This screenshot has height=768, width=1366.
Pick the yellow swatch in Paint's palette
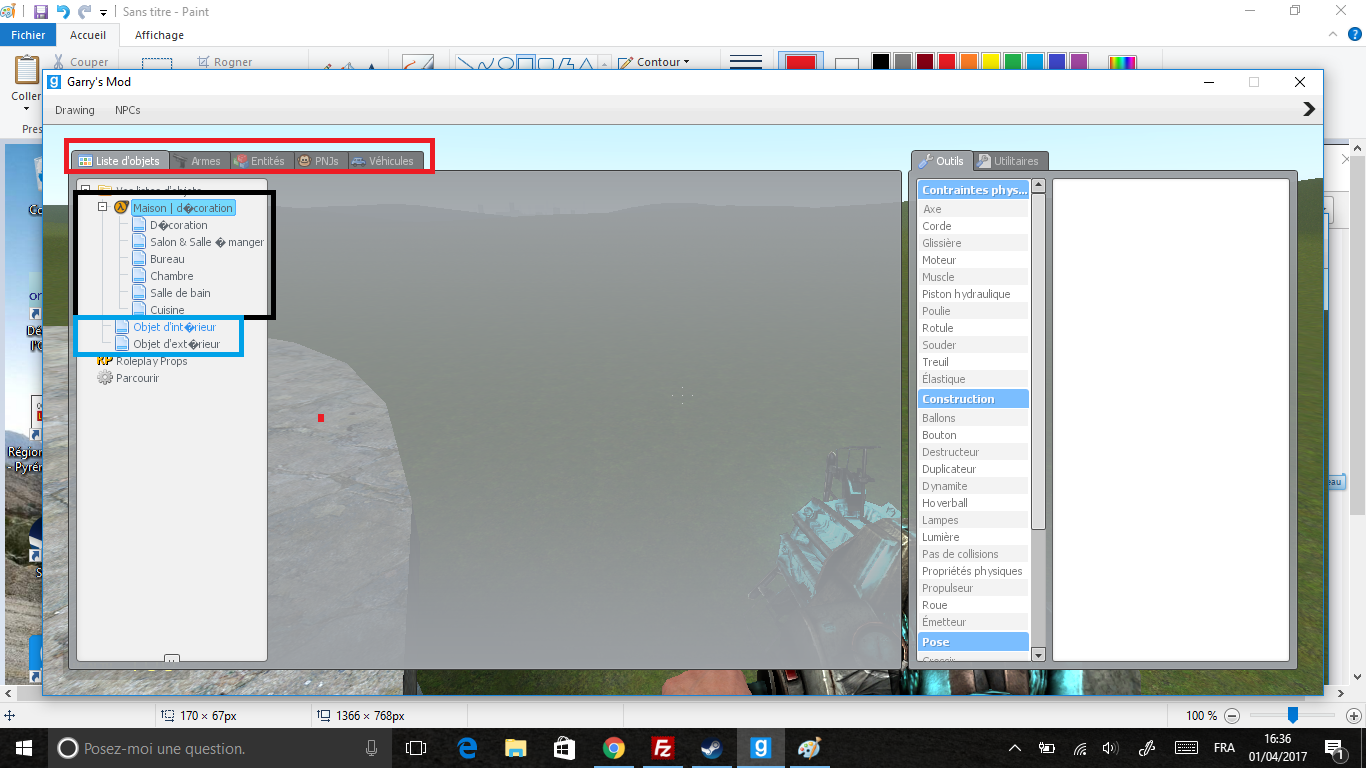[990, 62]
